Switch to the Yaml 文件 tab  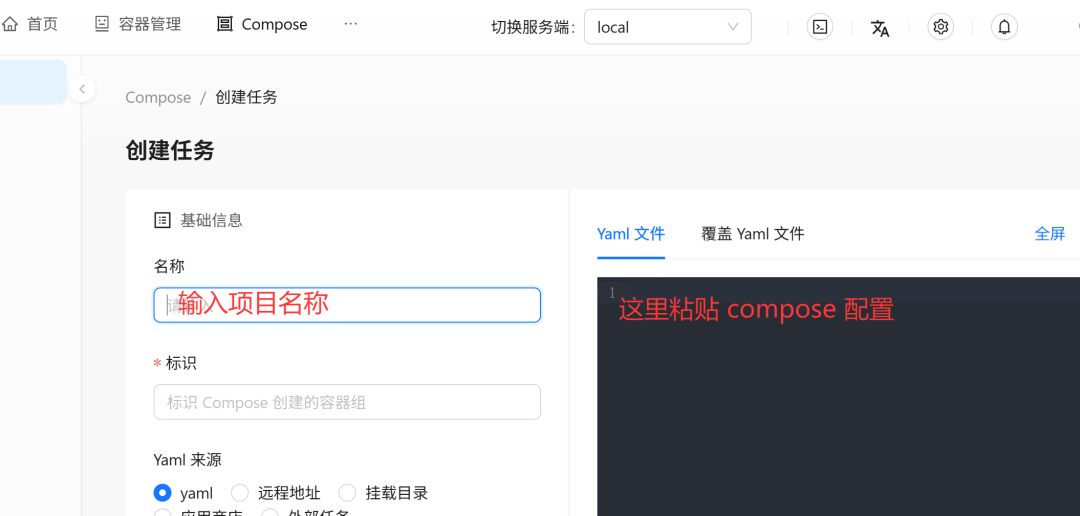point(630,234)
